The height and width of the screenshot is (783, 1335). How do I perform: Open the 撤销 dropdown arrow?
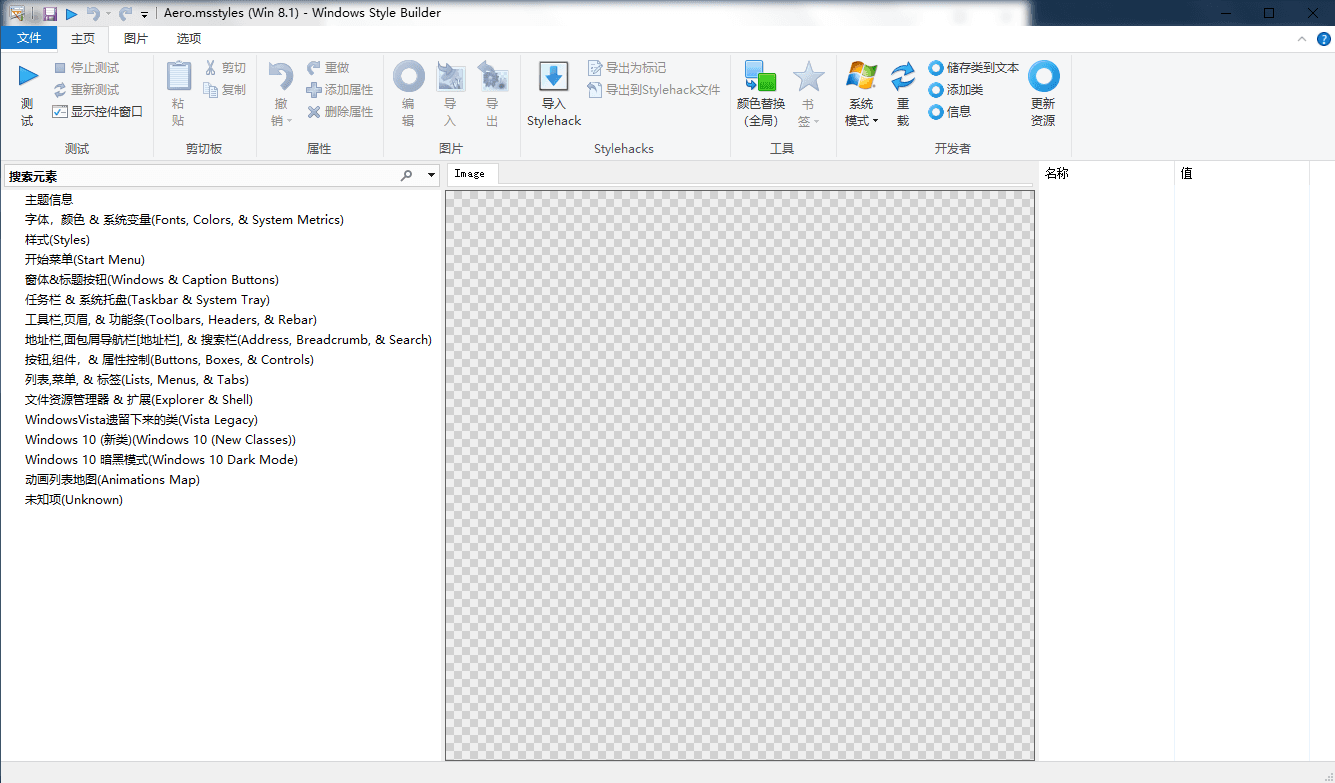pos(289,122)
